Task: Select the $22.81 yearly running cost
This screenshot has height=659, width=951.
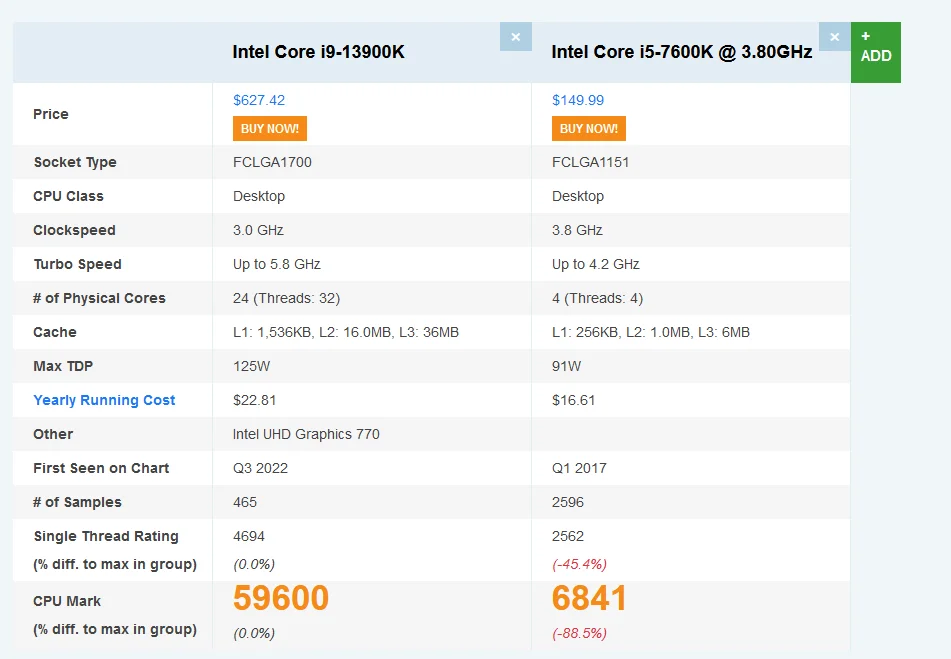Action: (x=255, y=400)
